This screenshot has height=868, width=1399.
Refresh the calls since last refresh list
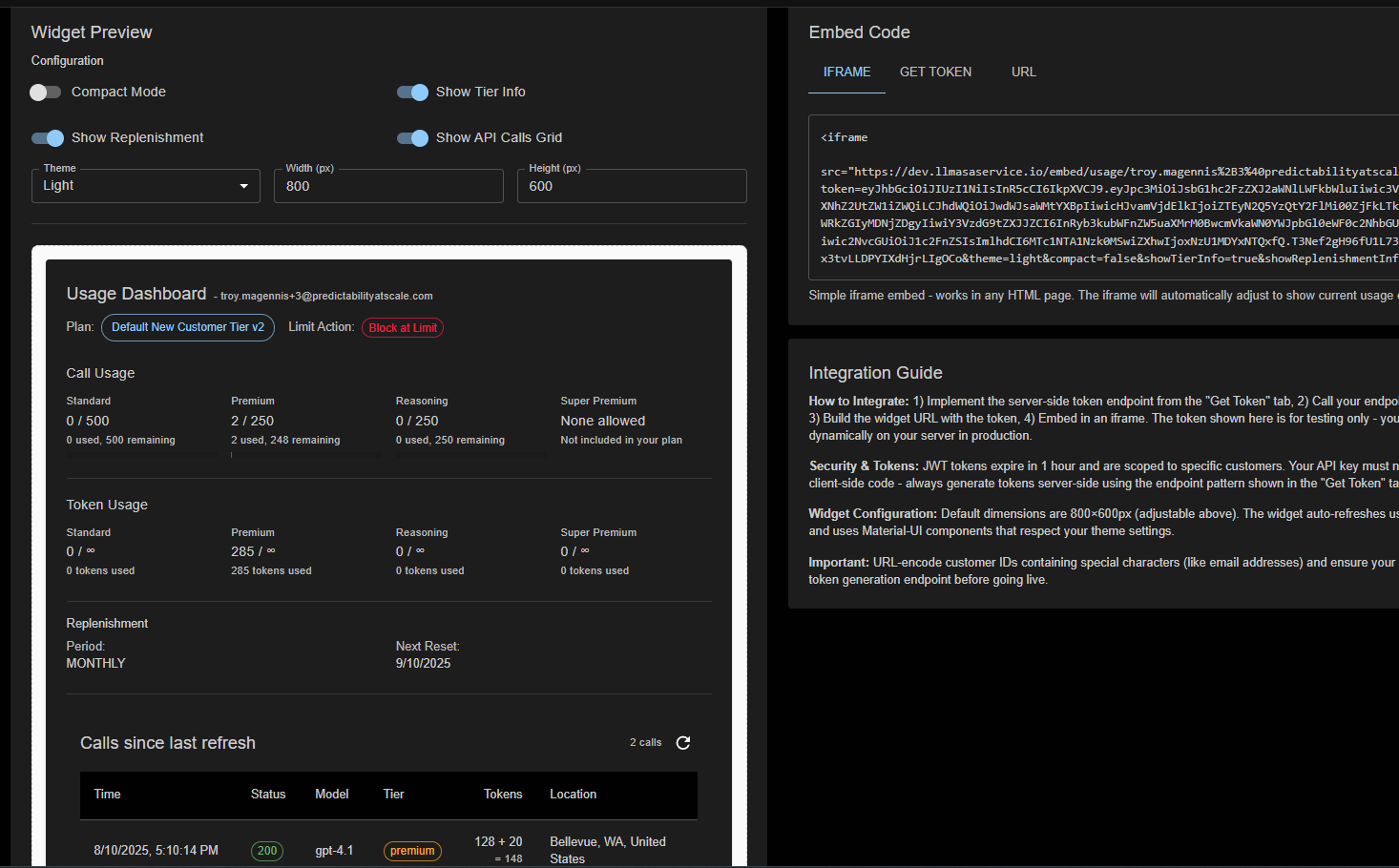tap(683, 743)
